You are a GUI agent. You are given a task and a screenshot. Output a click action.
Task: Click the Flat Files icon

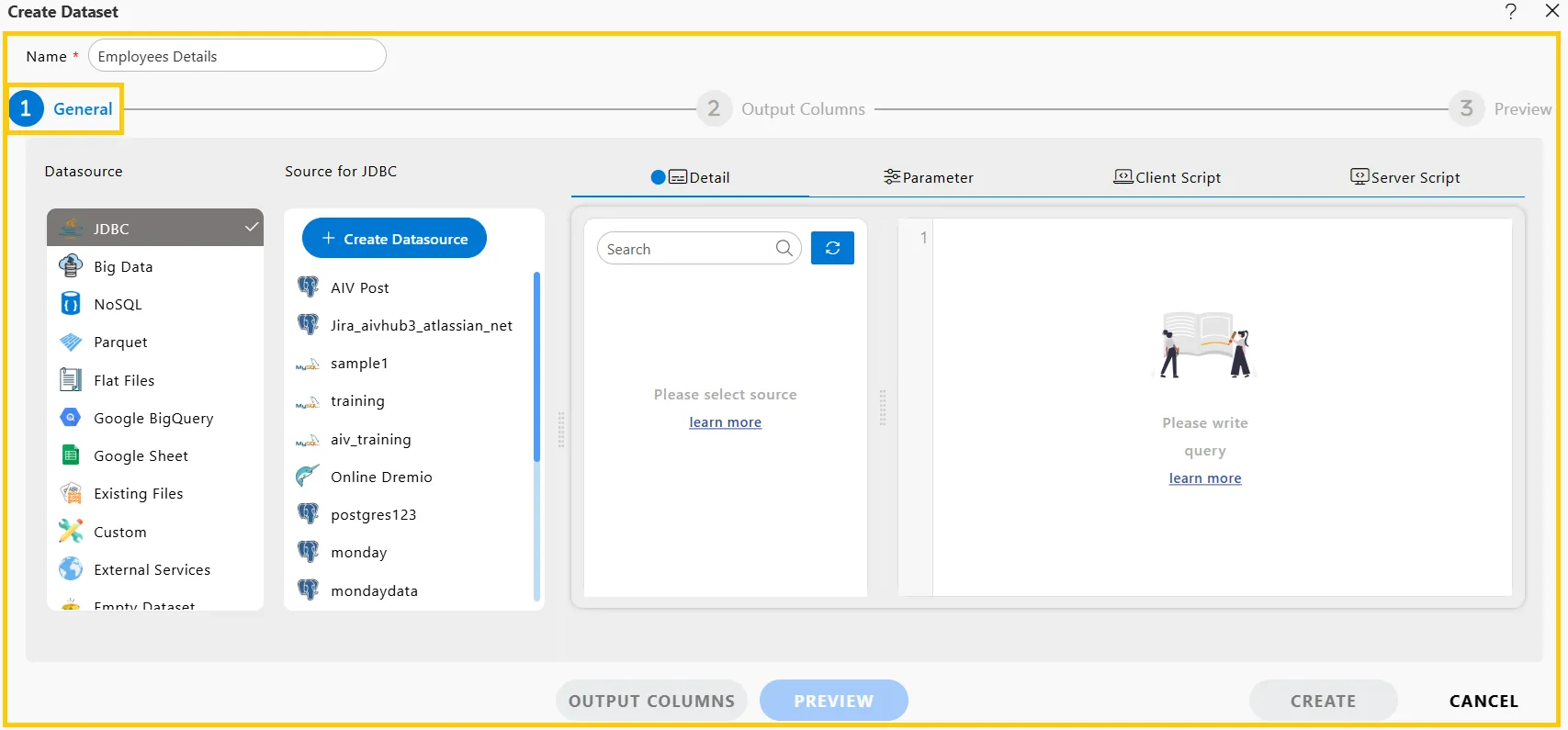71,380
